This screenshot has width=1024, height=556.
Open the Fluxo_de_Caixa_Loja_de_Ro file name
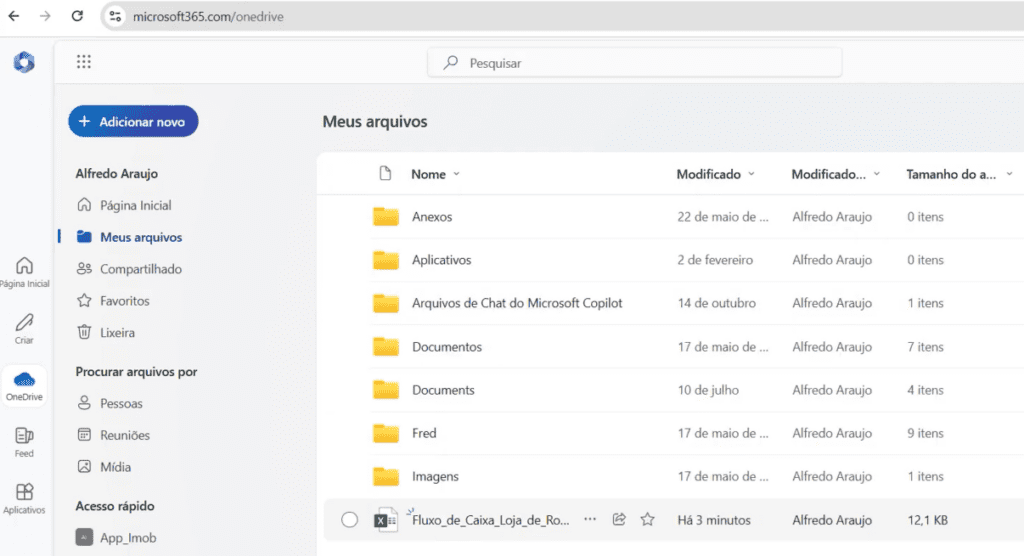tap(490, 520)
